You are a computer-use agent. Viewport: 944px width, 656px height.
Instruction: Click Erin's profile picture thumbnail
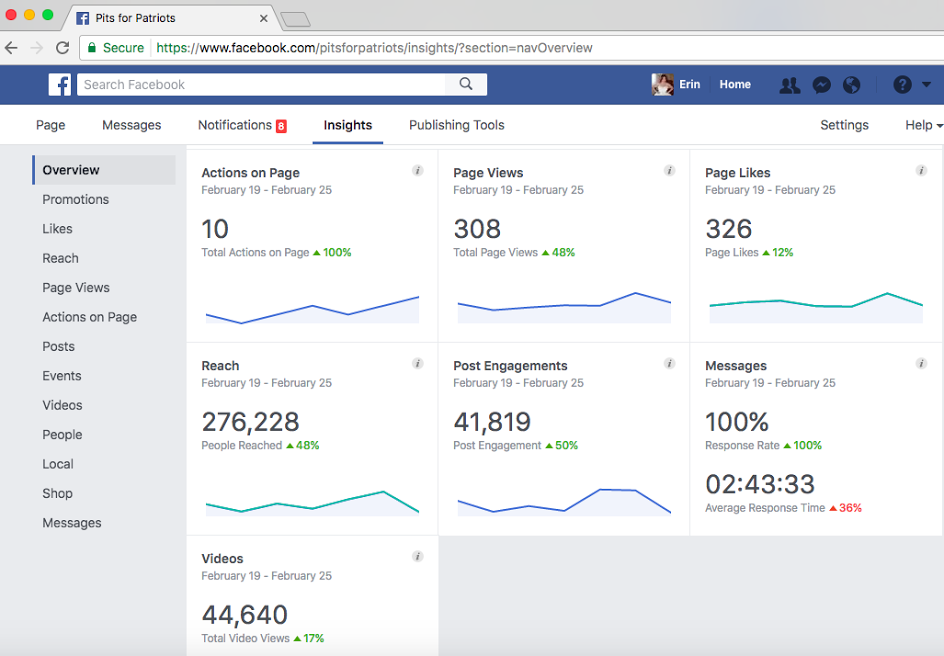click(x=663, y=85)
